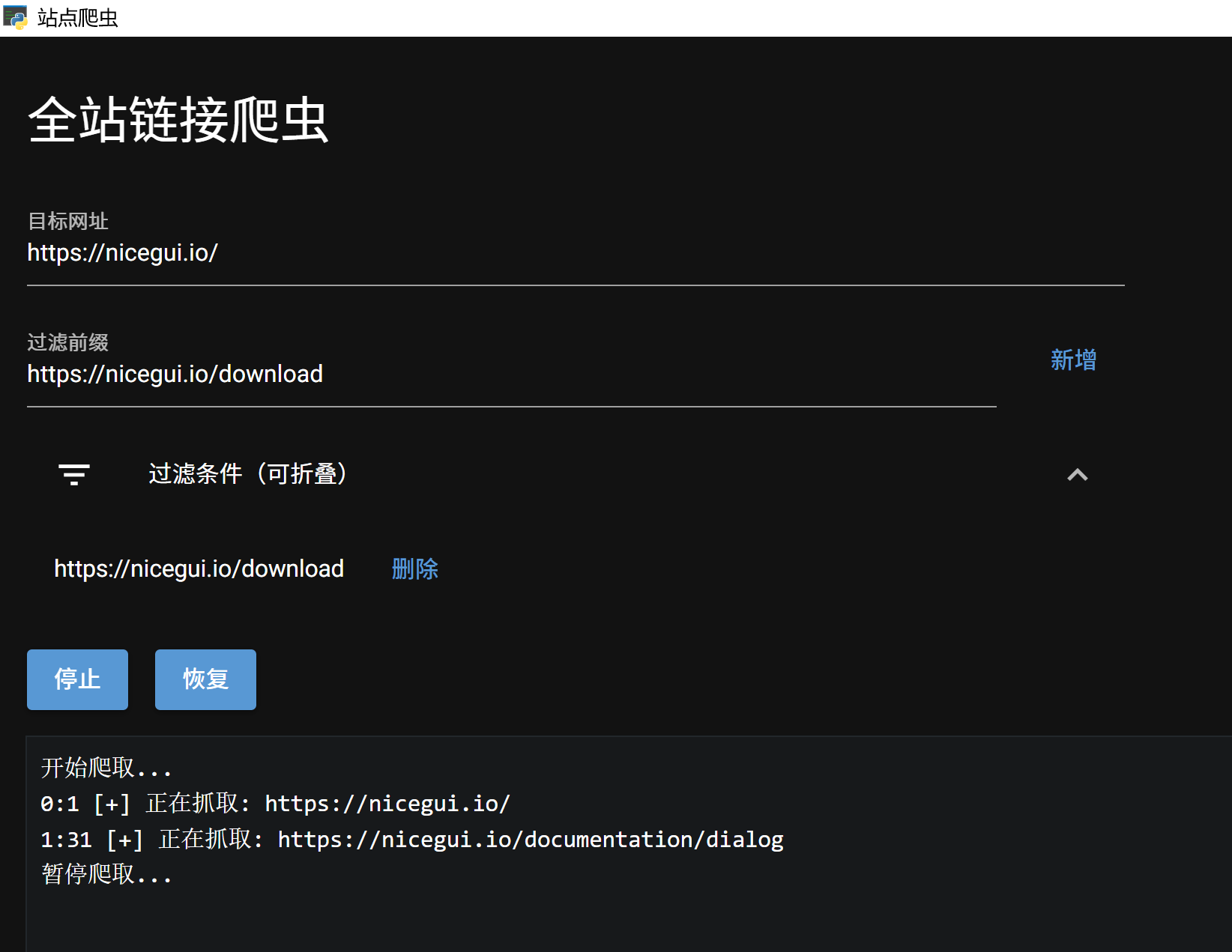Click log line fetching documentation/dialog
The height and width of the screenshot is (952, 1232).
click(x=412, y=840)
